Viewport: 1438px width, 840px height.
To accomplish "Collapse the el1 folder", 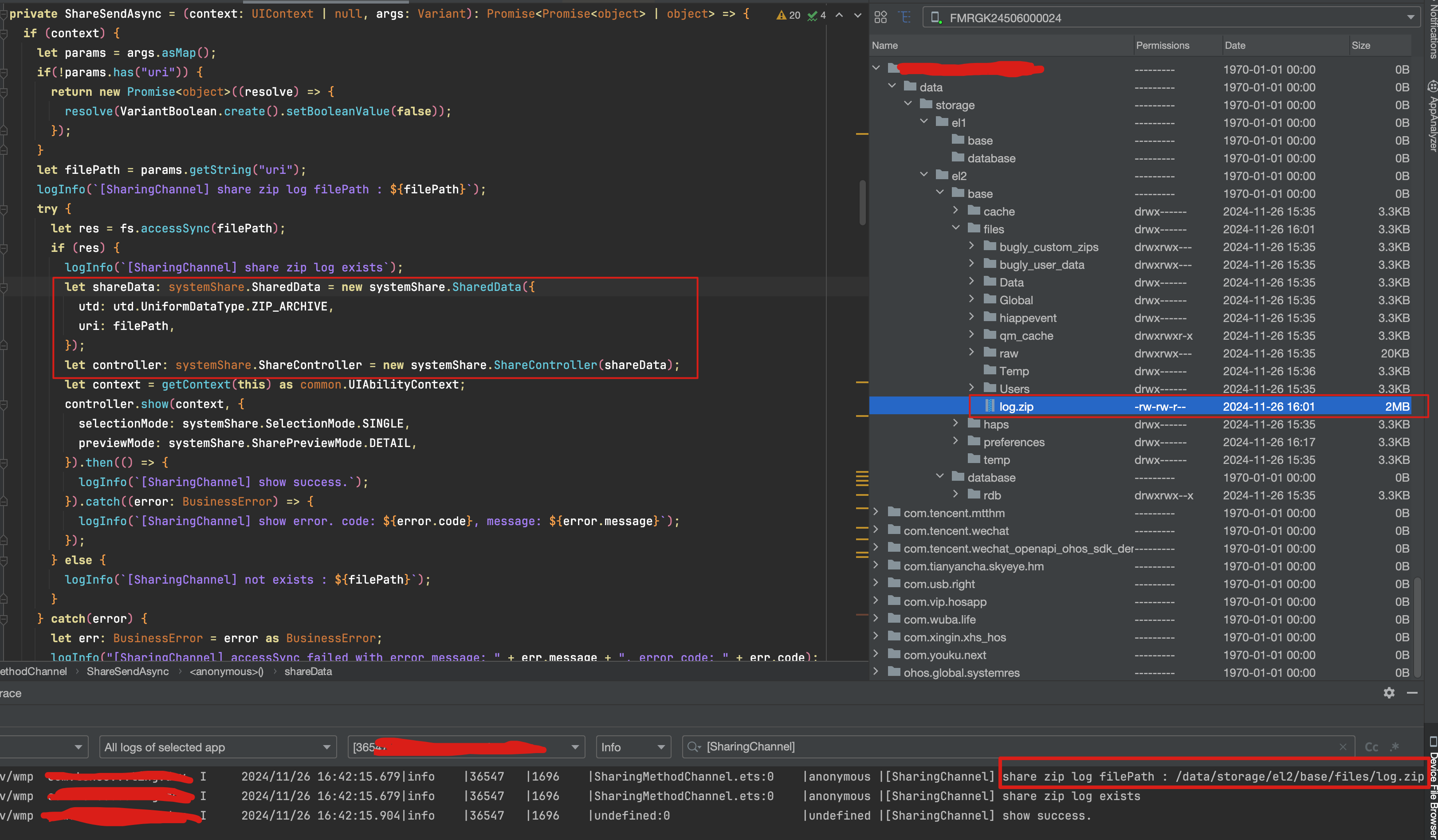I will tap(924, 122).
